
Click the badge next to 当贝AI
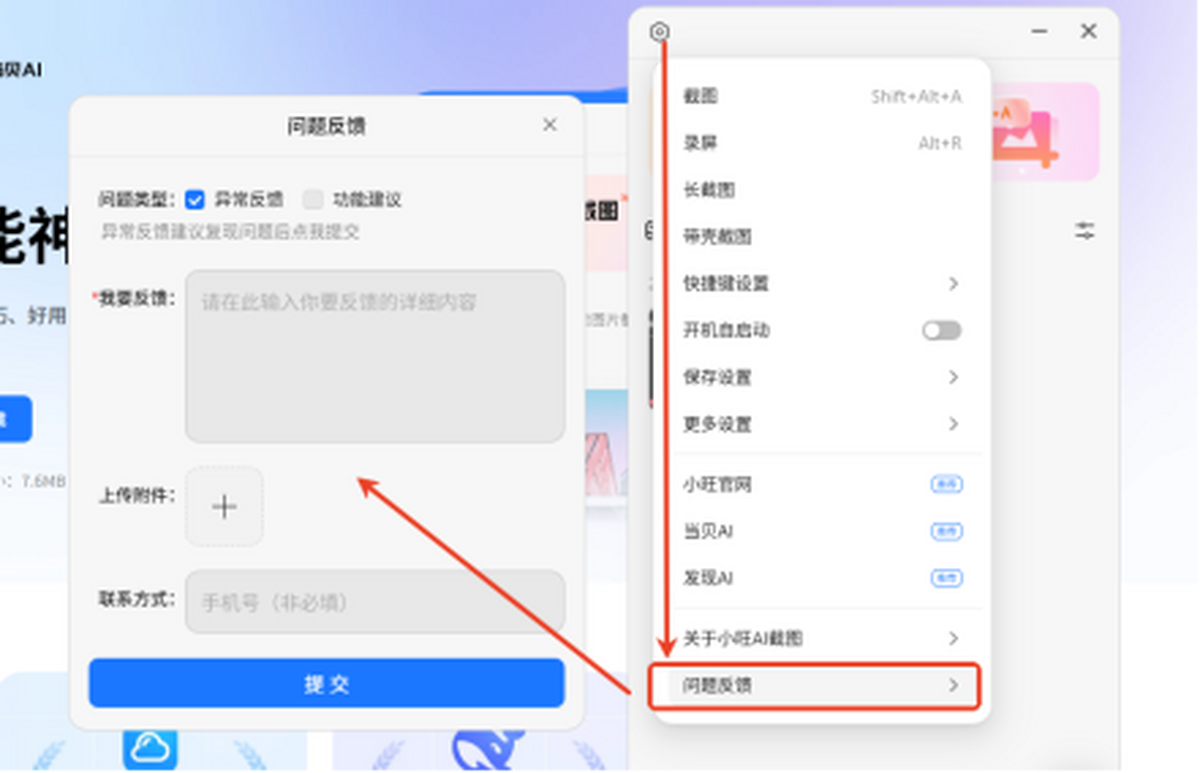(946, 532)
